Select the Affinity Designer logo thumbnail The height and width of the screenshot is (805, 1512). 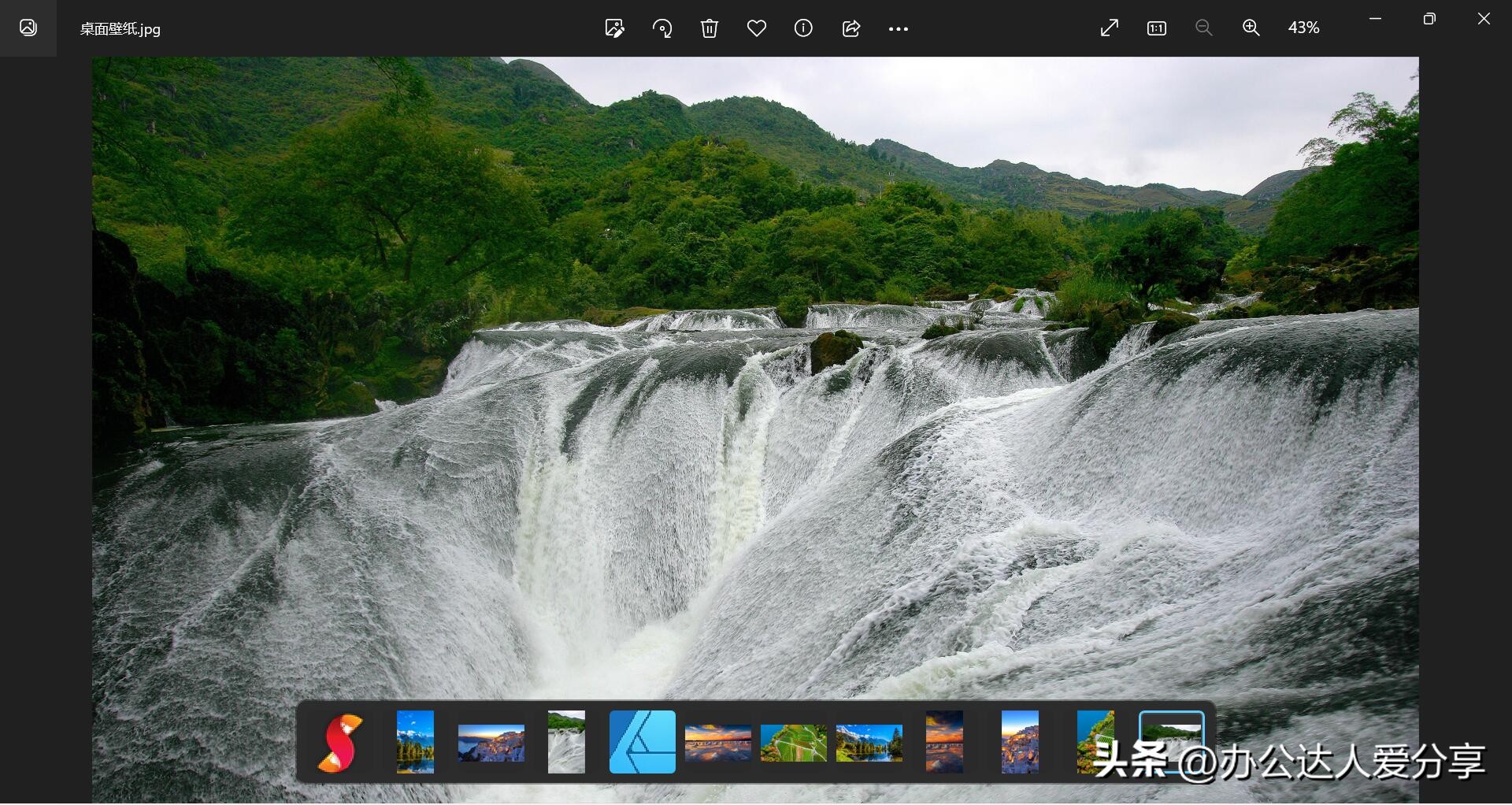click(641, 741)
